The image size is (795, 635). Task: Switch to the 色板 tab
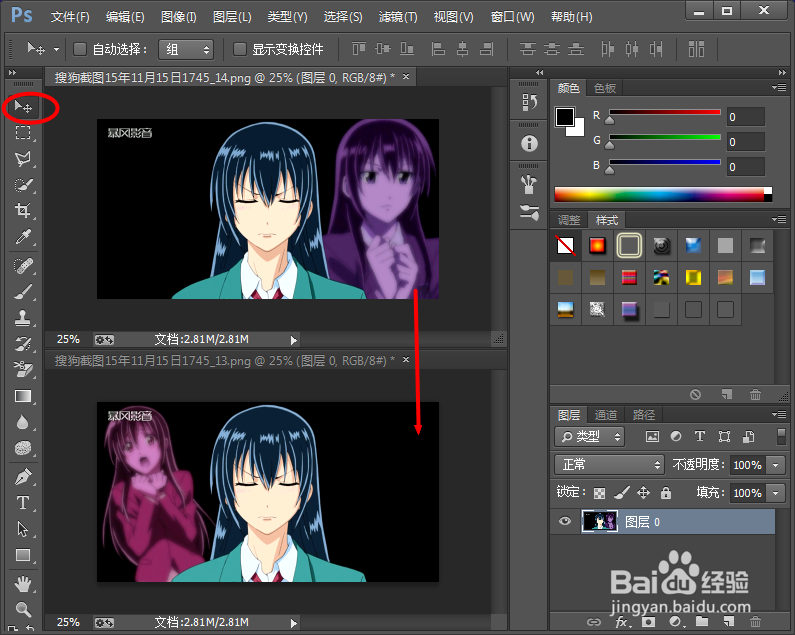(605, 88)
